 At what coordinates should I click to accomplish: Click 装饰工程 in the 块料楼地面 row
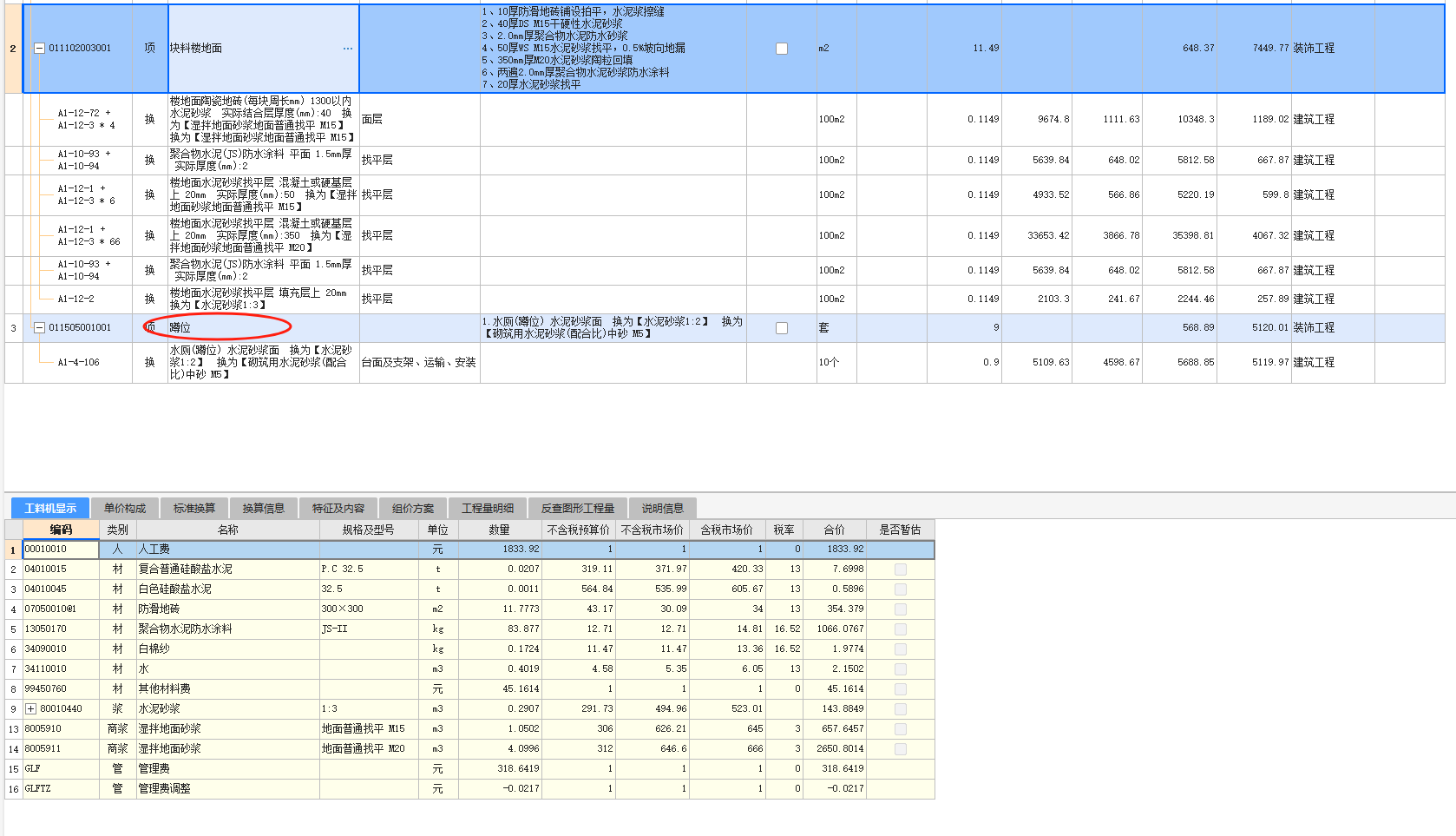tap(1333, 49)
